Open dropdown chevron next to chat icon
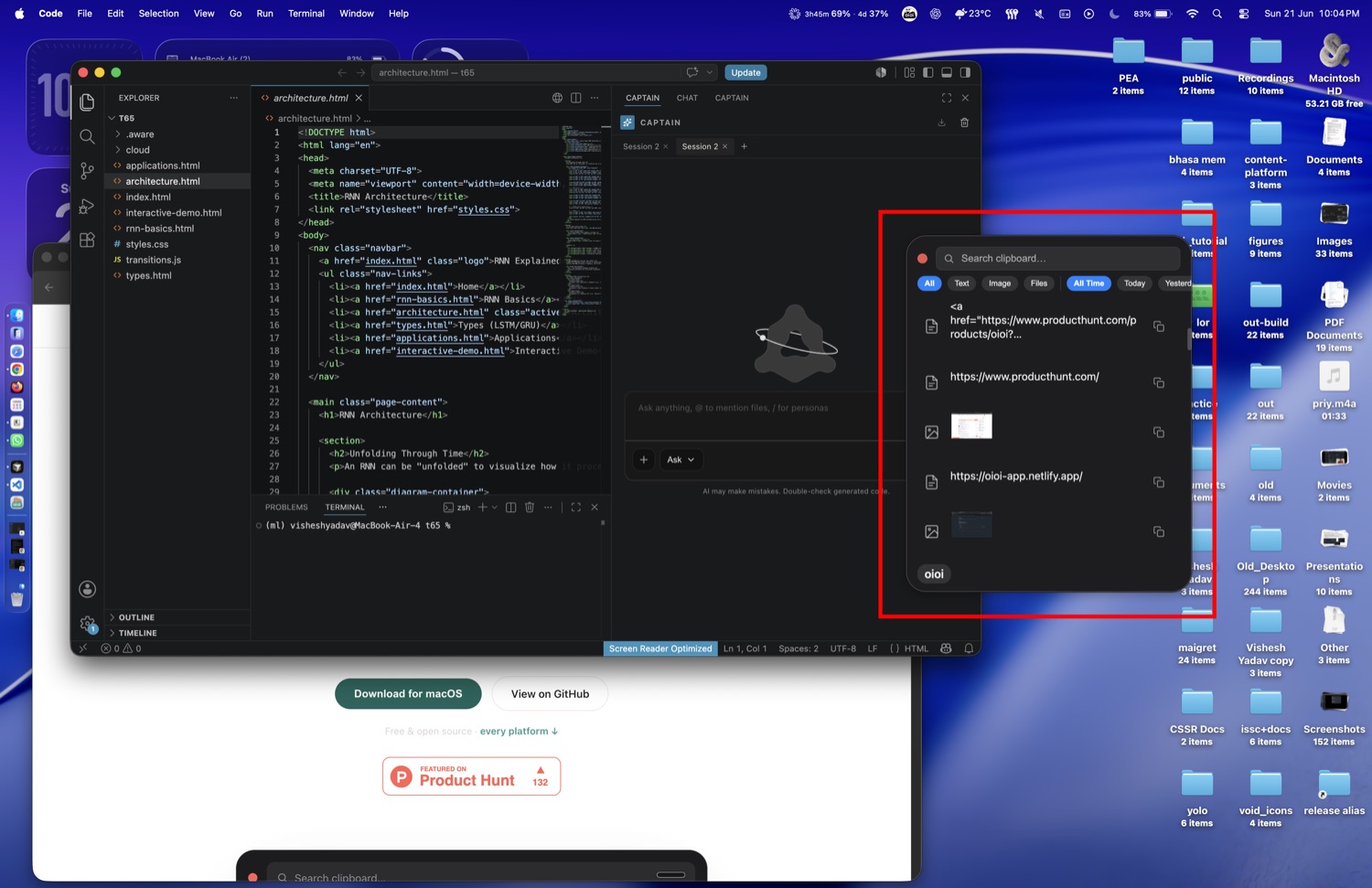The width and height of the screenshot is (1372, 888). (x=709, y=72)
